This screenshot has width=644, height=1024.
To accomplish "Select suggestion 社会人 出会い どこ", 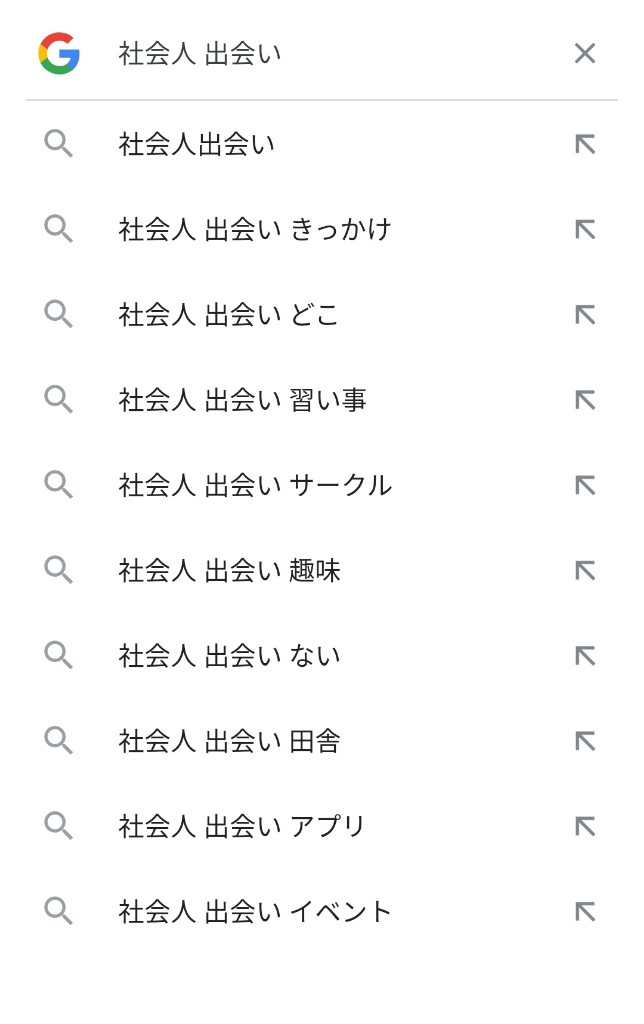I will 322,314.
